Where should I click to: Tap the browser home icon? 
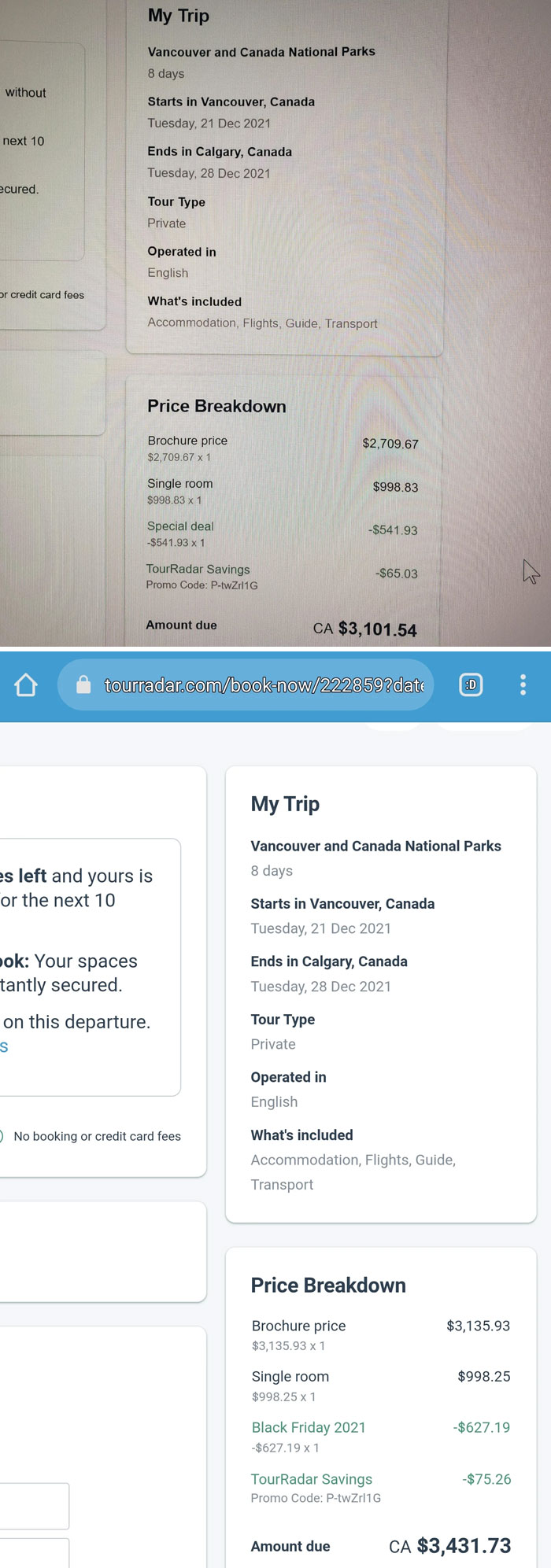(26, 685)
